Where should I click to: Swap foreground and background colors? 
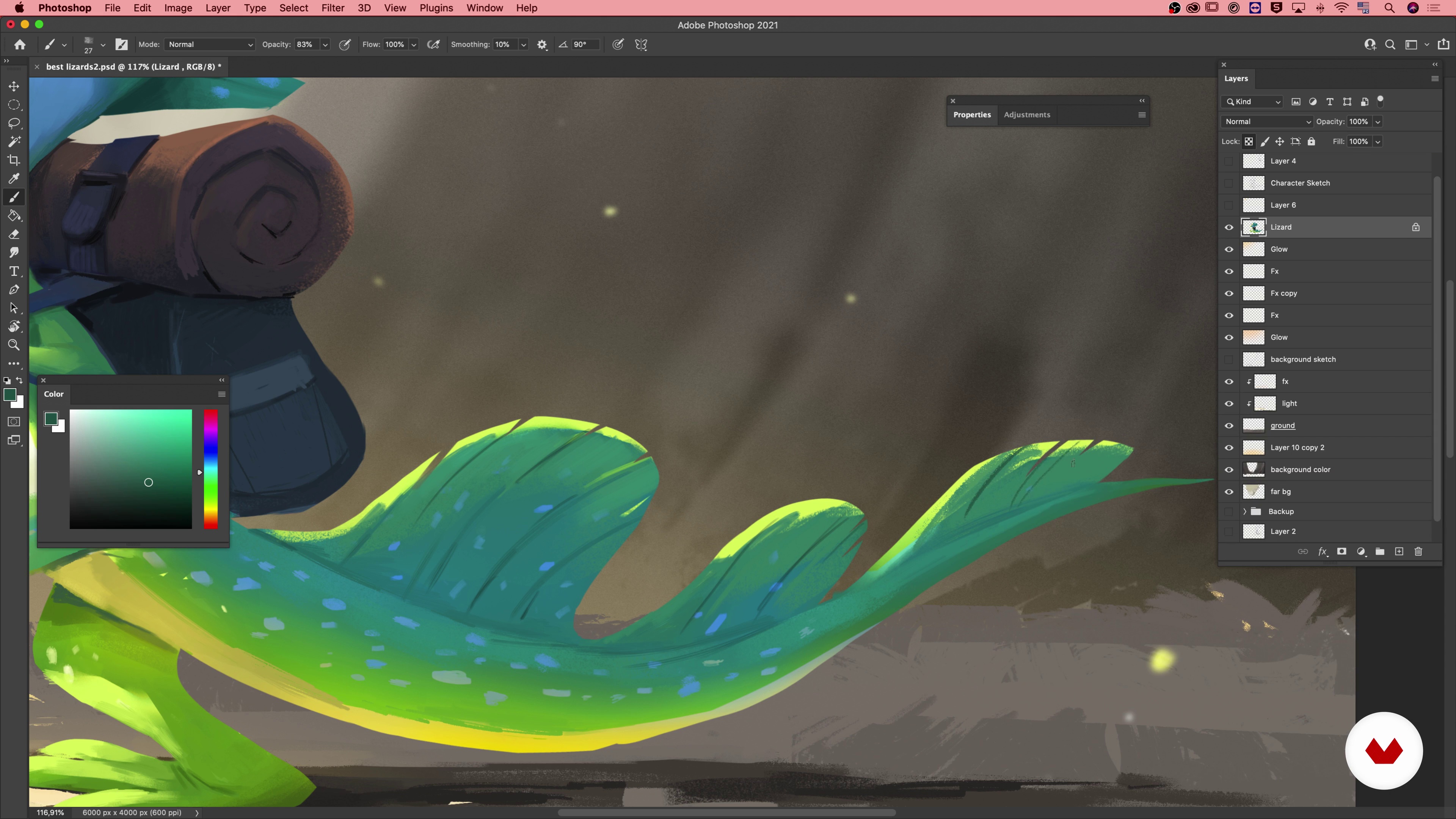[x=20, y=380]
